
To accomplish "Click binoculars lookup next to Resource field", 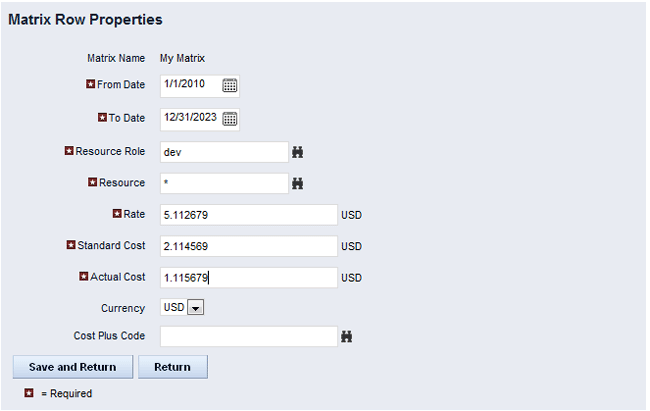I will (297, 184).
